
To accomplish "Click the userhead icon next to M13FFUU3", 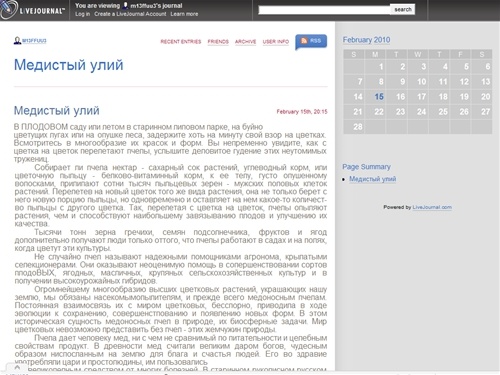I will [x=17, y=41].
